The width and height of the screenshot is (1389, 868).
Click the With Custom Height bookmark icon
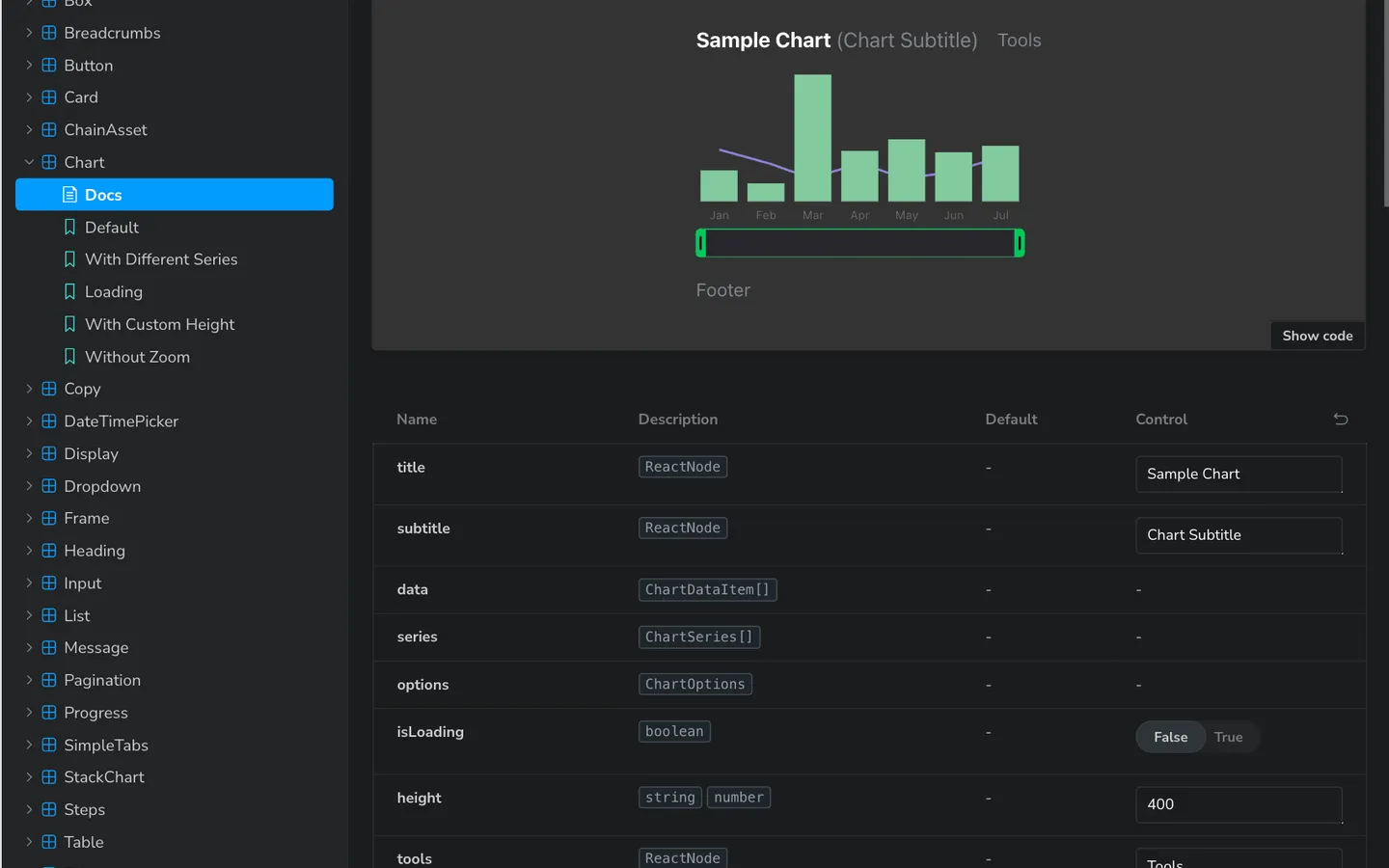point(69,324)
